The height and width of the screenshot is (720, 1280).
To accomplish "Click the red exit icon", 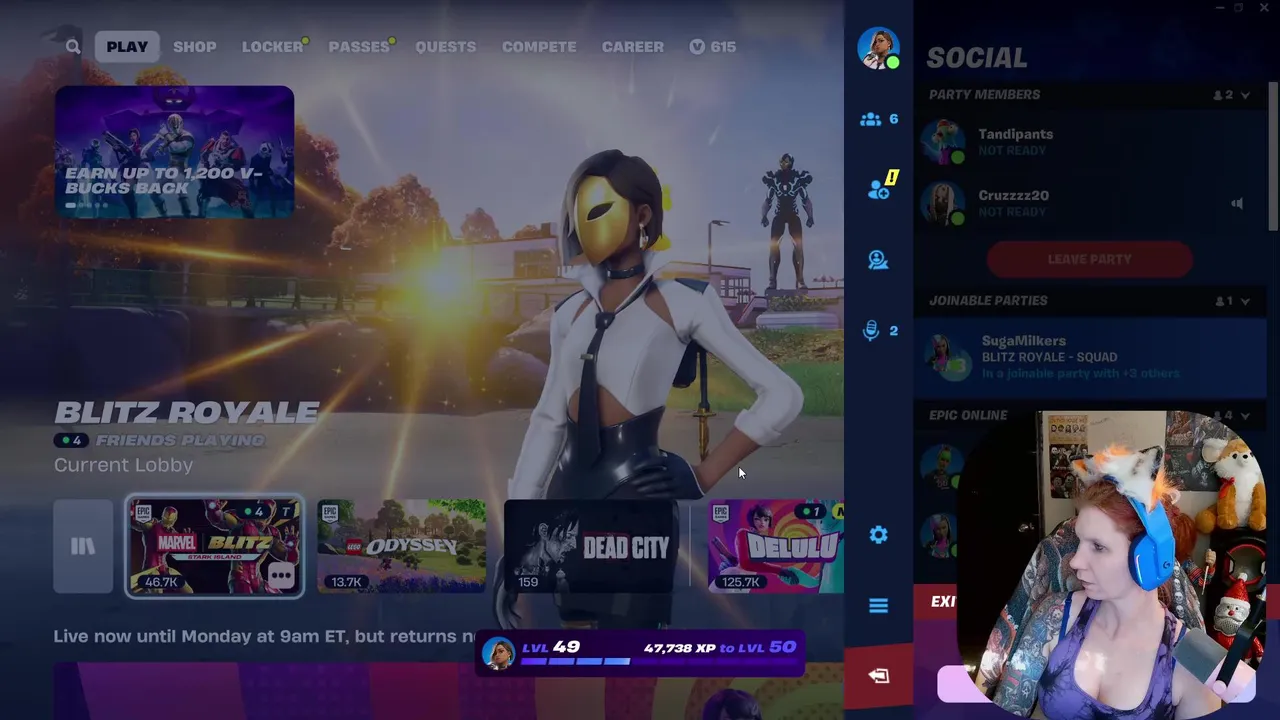I will [x=878, y=676].
